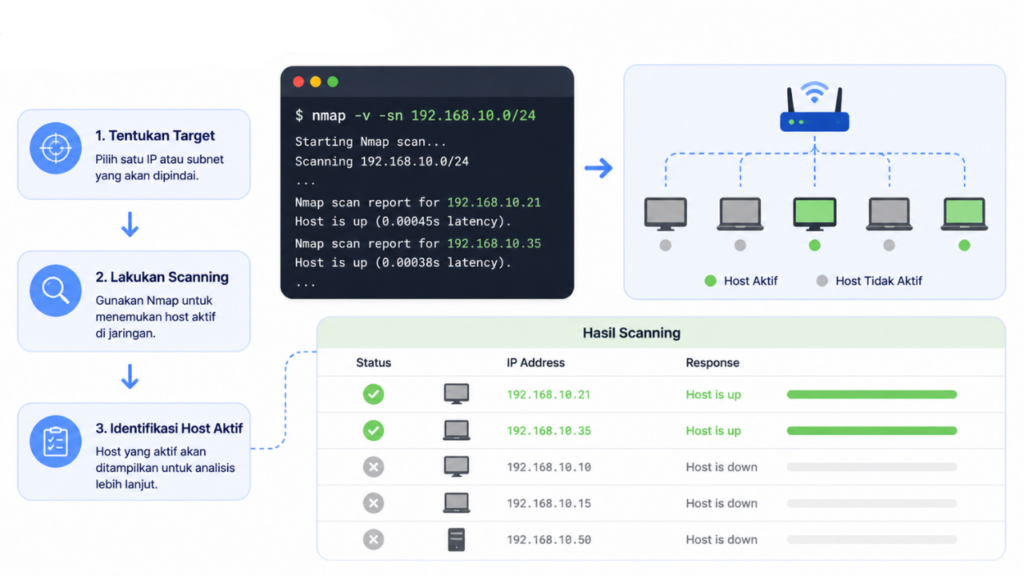Click terminal scan report line for 192.168.10.21
Image resolution: width=1024 pixels, height=576 pixels.
coord(417,202)
